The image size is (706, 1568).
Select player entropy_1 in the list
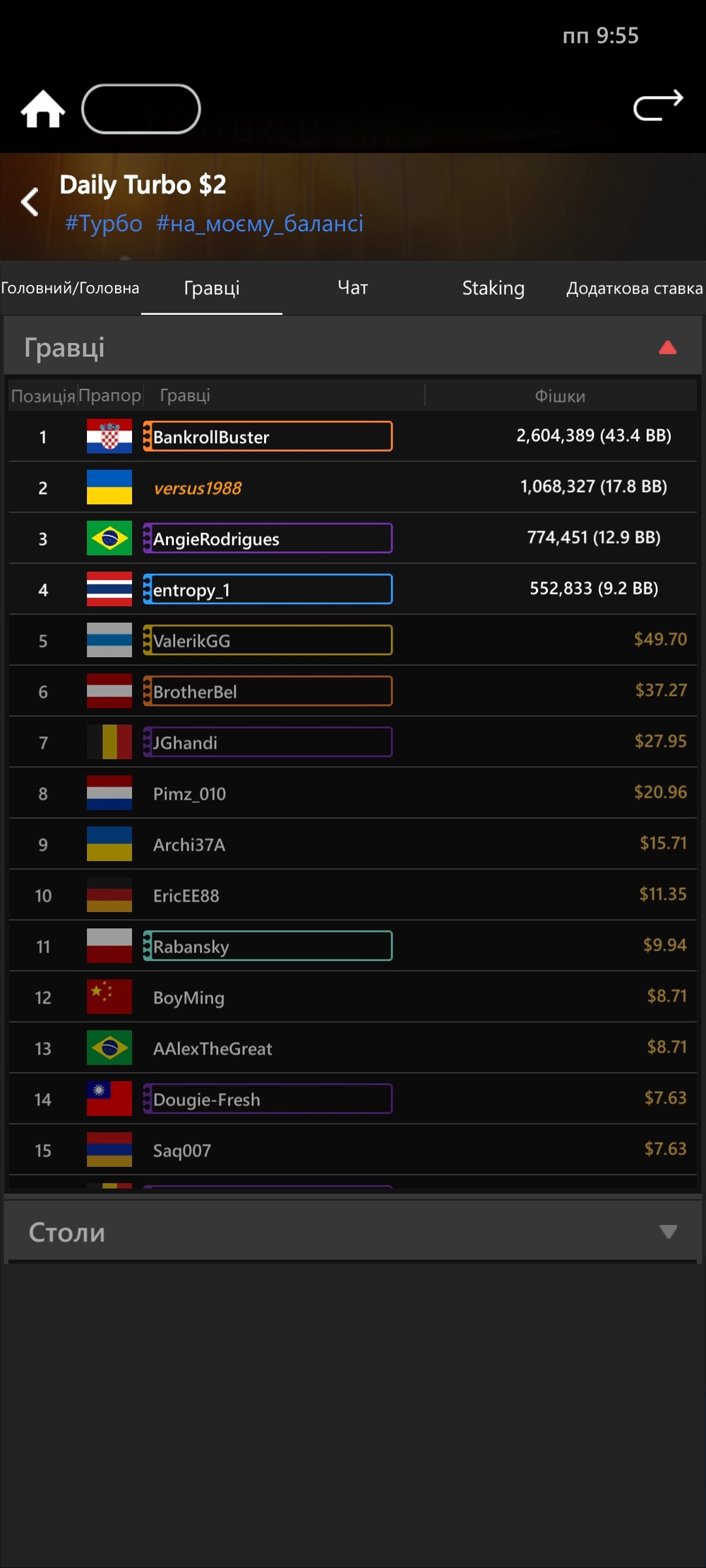pos(268,589)
